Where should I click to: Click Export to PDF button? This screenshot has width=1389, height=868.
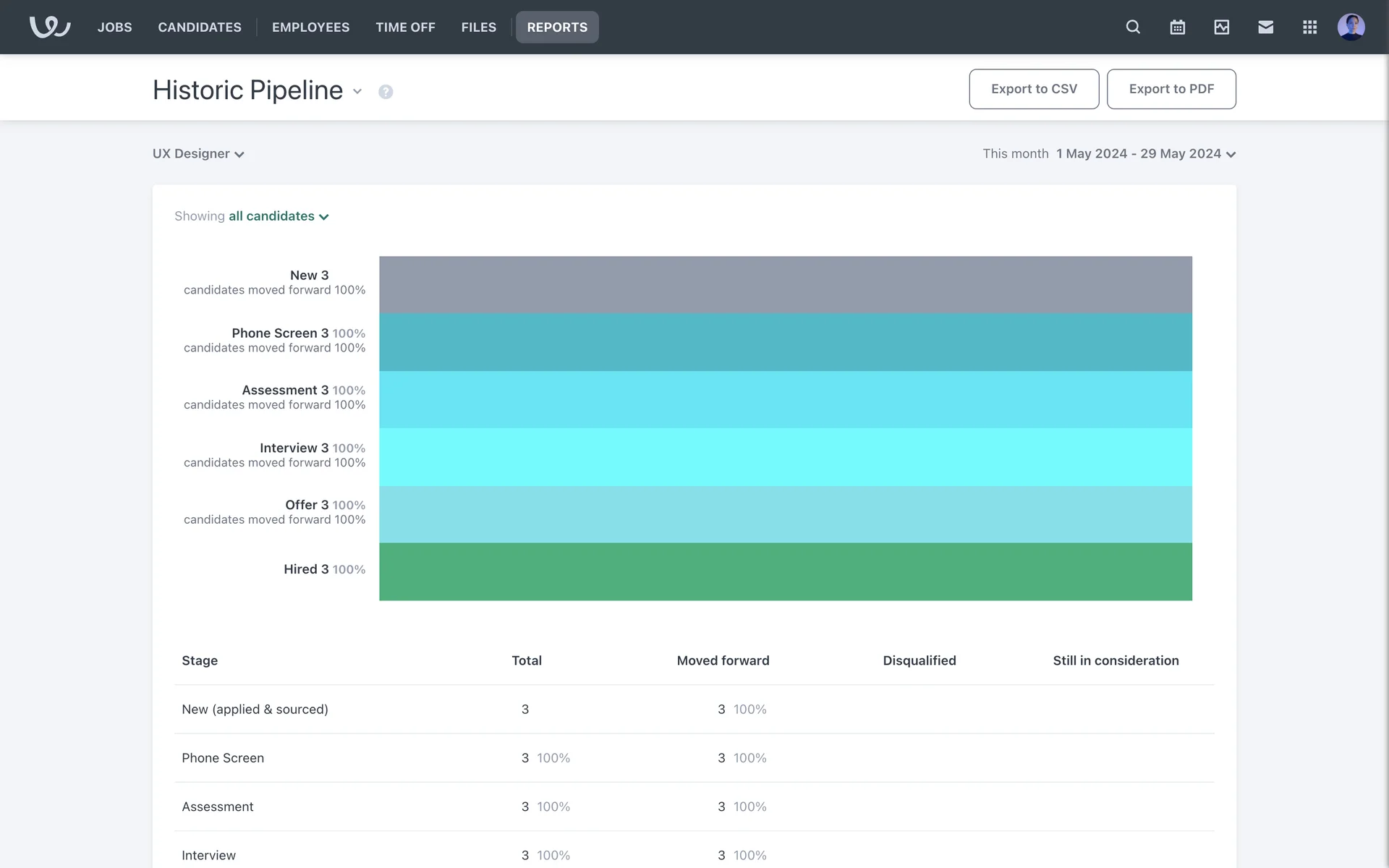[1171, 89]
